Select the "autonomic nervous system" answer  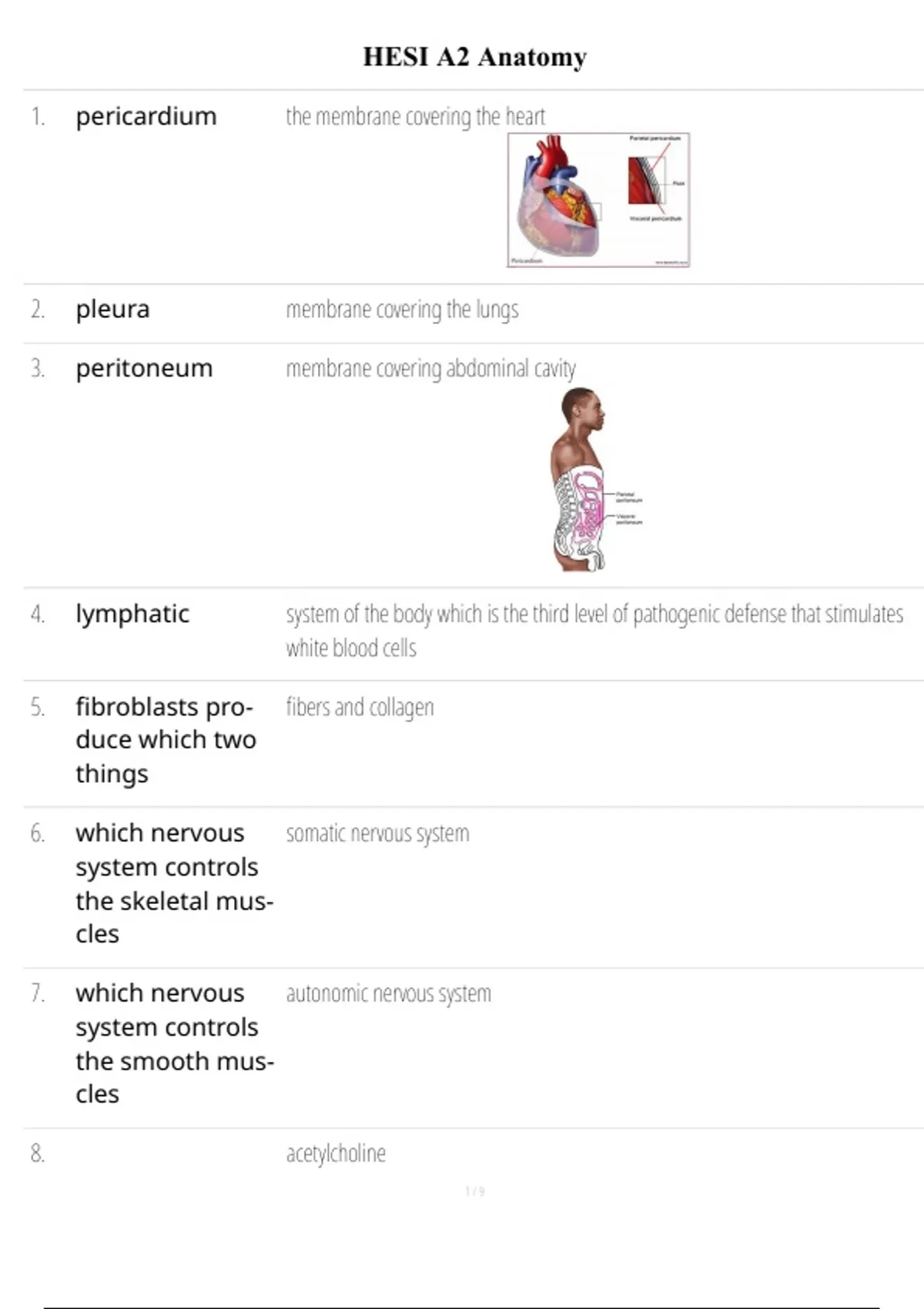[x=388, y=993]
